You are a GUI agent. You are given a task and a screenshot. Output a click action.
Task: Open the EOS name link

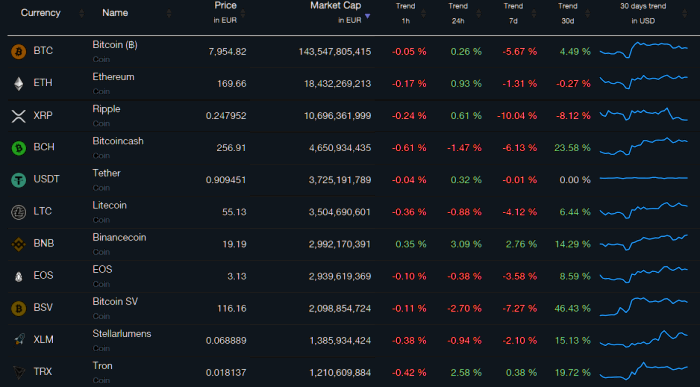pos(102,270)
